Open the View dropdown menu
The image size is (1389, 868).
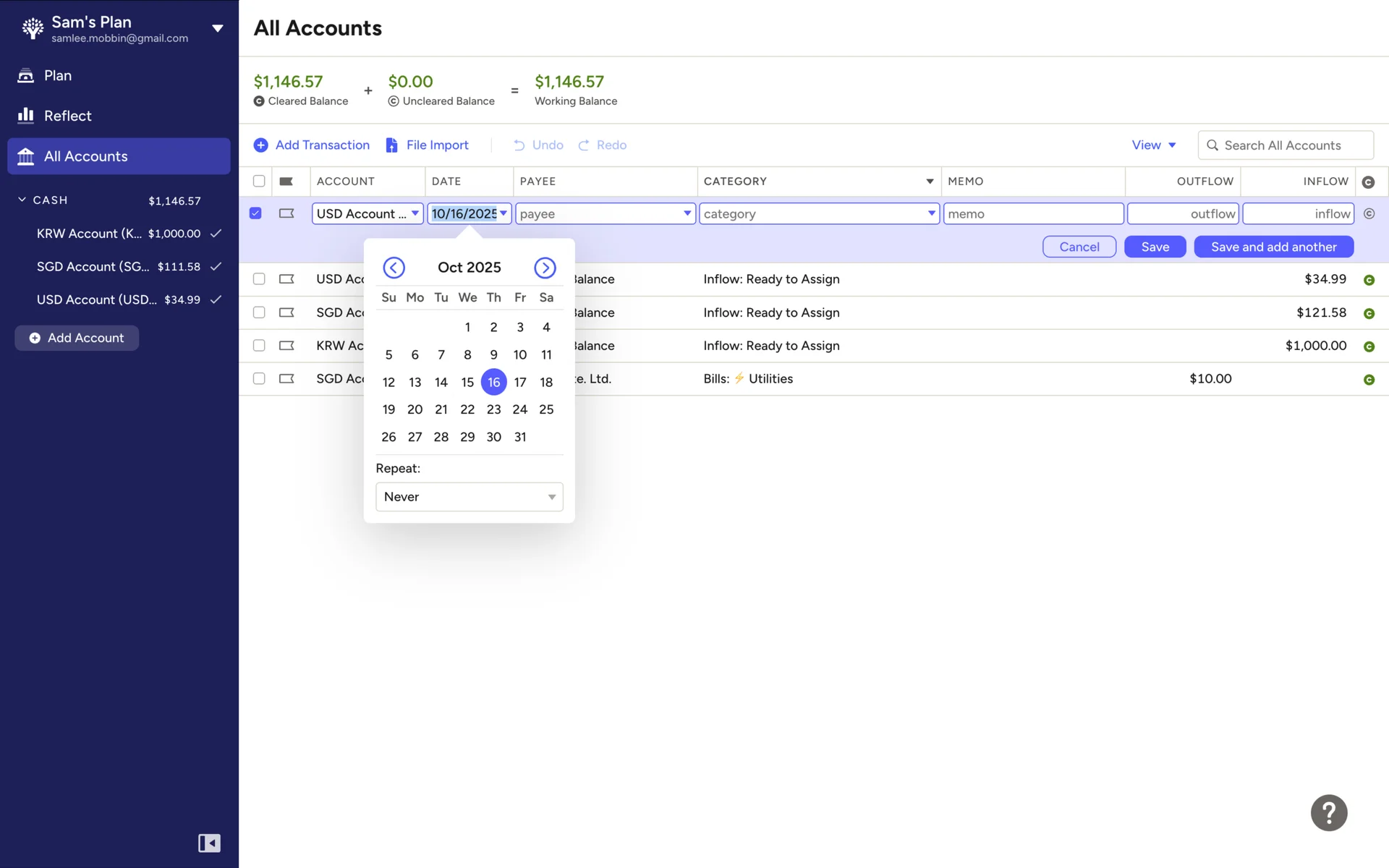[x=1153, y=145]
